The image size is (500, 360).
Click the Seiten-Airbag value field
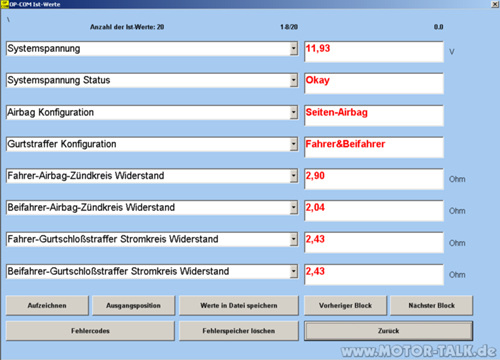point(374,116)
